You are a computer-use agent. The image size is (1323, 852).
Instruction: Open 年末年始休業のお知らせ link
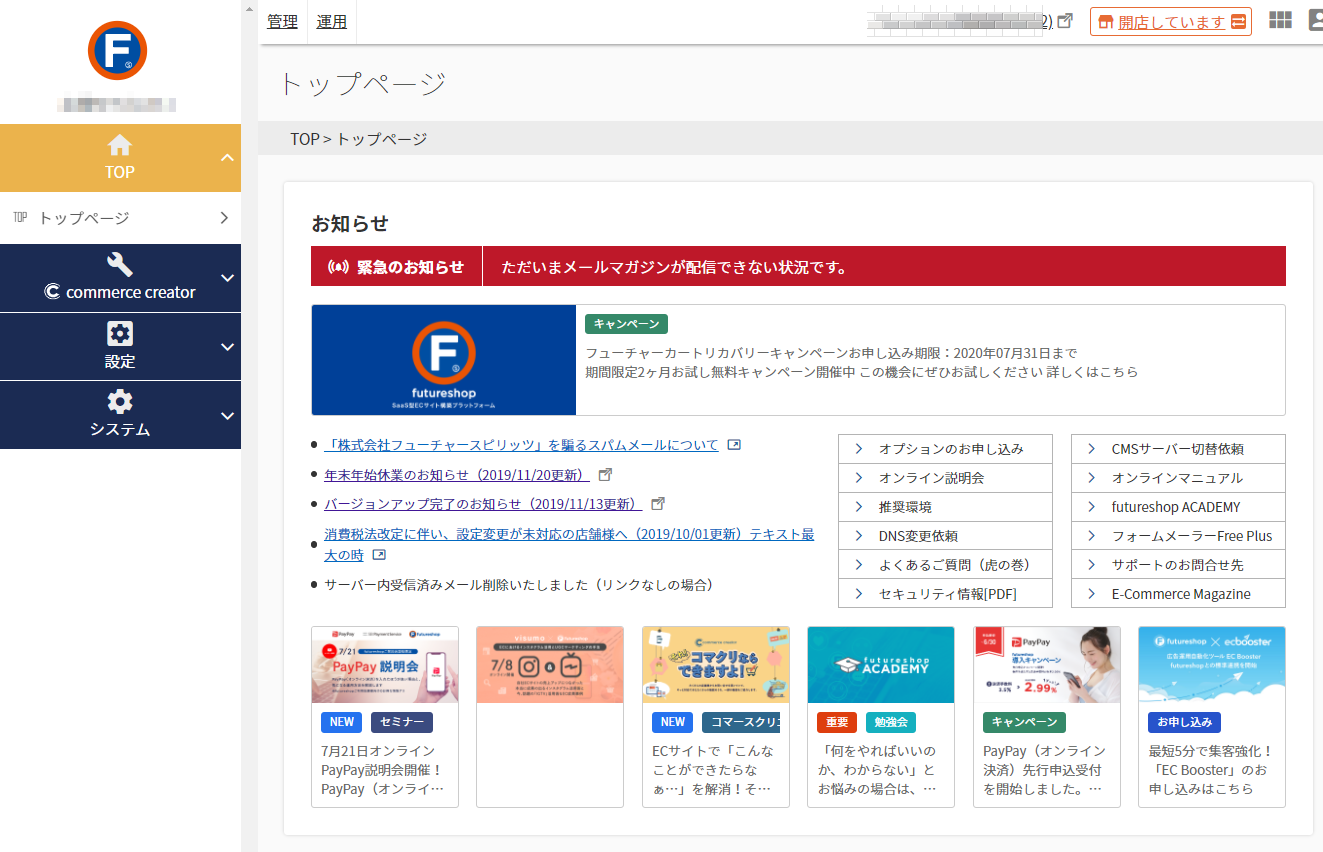pyautogui.click(x=457, y=474)
